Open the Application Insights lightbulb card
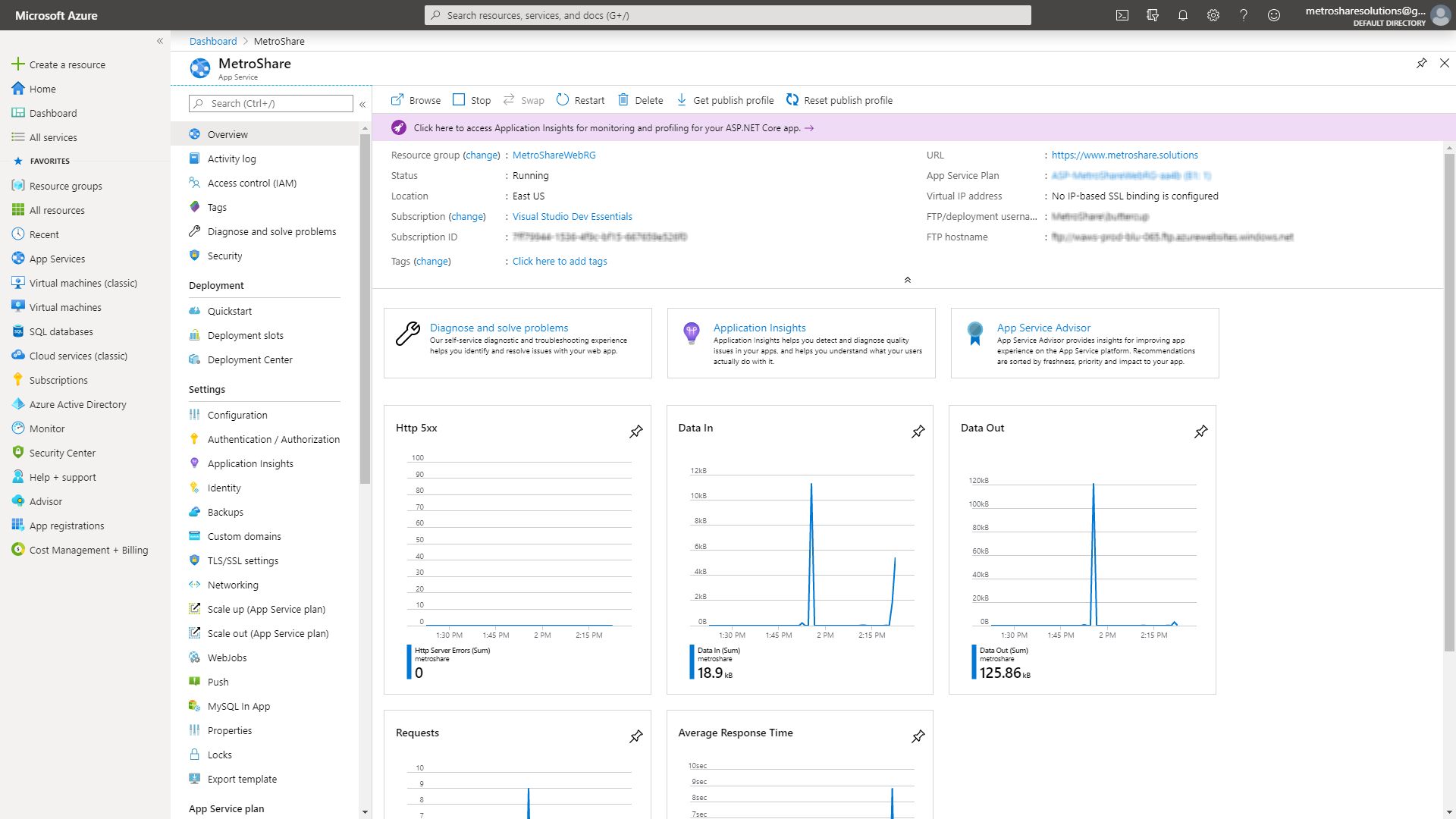Viewport: 1456px width, 819px height. [801, 343]
